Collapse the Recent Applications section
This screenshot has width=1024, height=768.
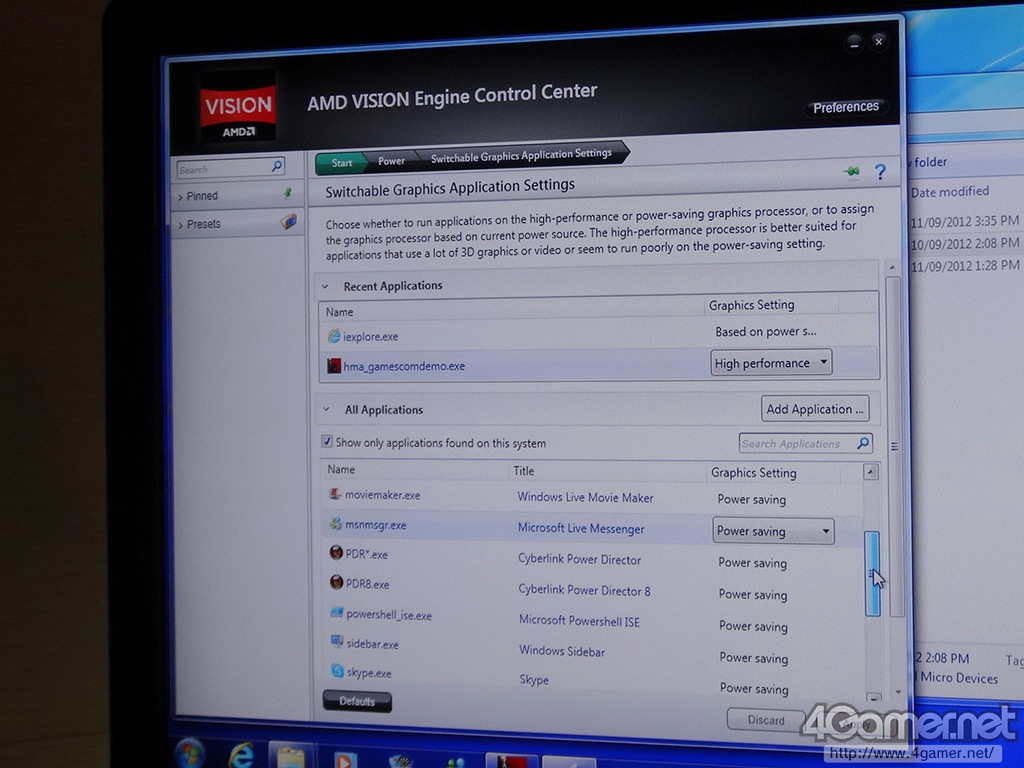325,286
